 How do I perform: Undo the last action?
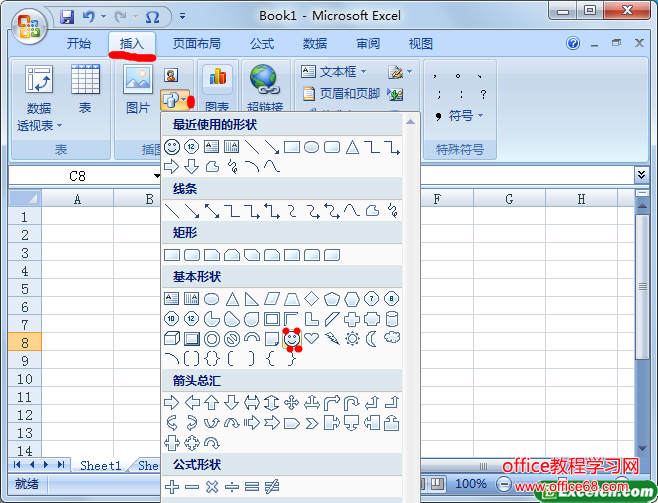coord(89,17)
